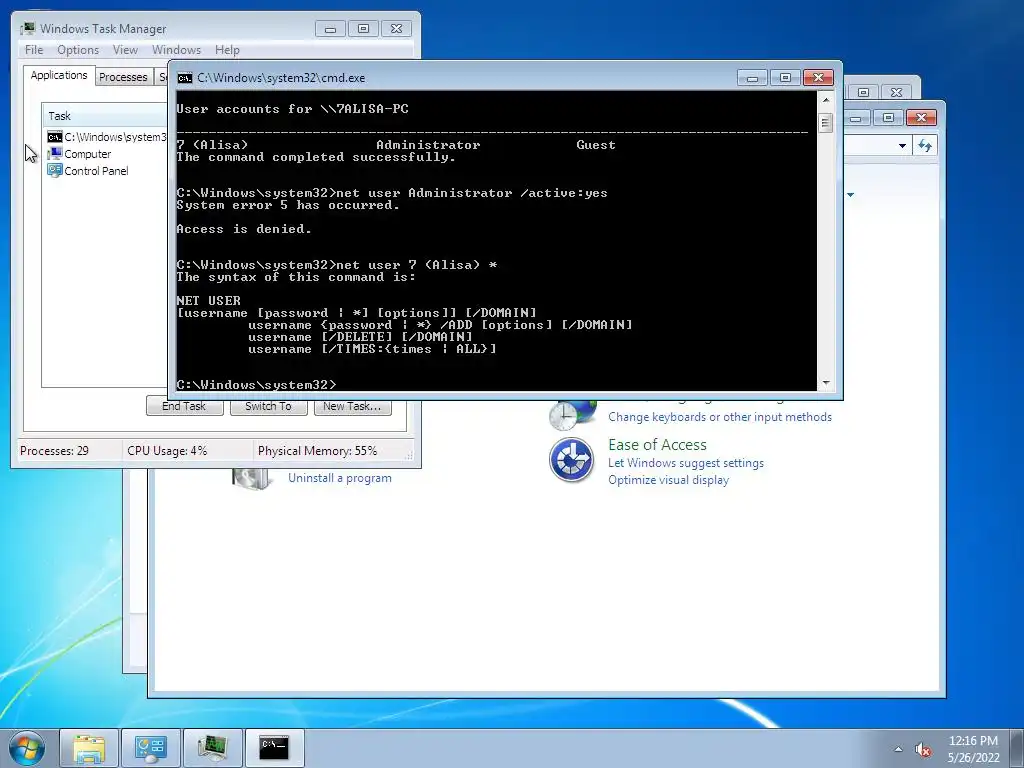Click the Processes: 29 status text
Screen dimensions: 1024x768
click(54, 451)
